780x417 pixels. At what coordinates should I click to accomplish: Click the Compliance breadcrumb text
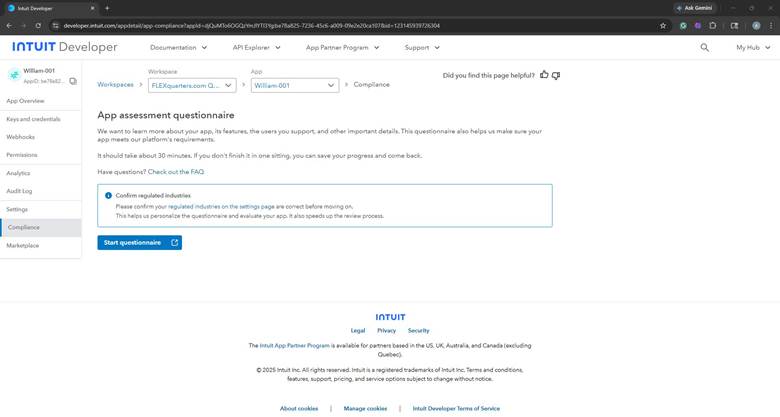(x=372, y=85)
